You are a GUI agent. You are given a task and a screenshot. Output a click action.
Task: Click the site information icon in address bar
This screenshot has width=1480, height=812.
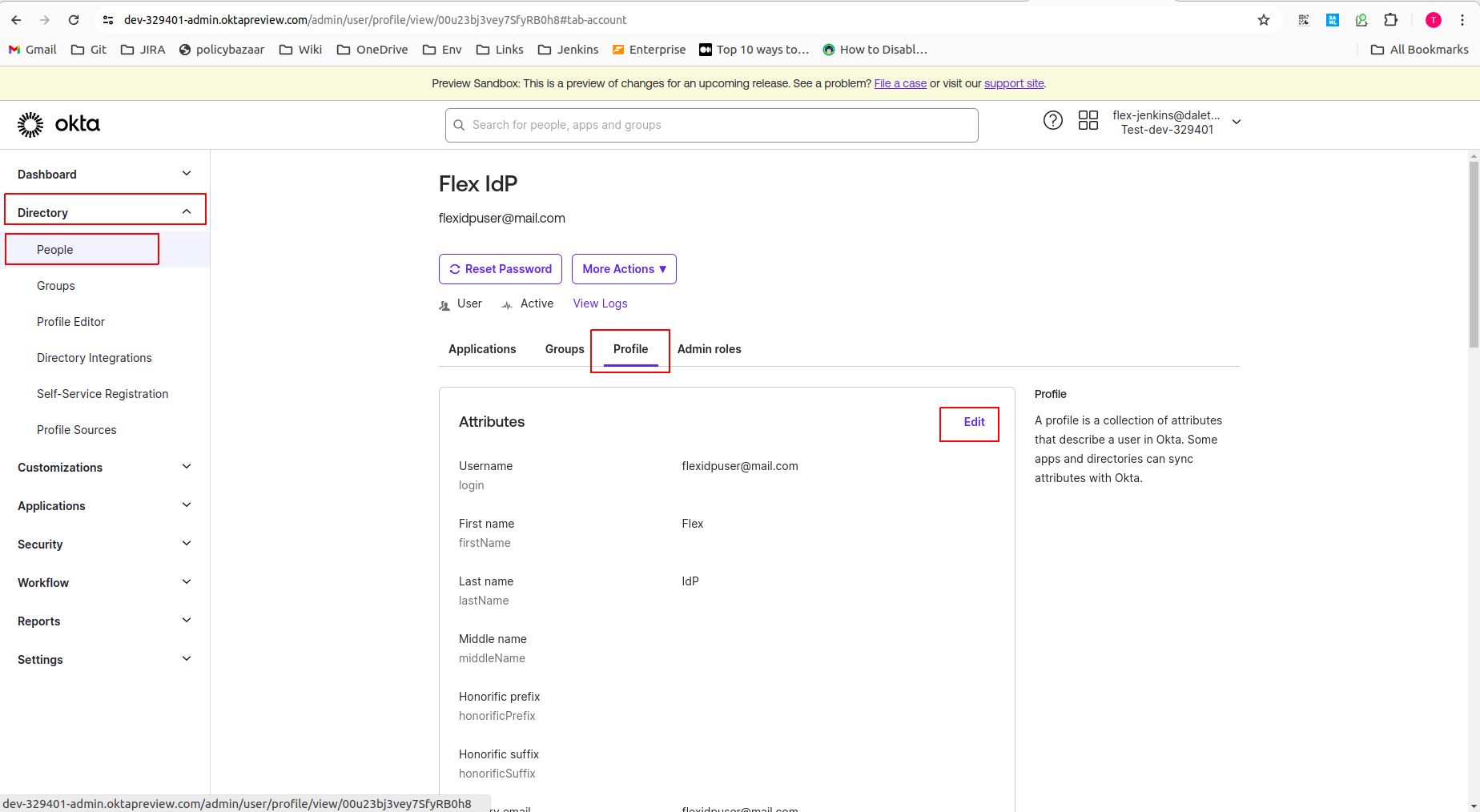tap(108, 20)
